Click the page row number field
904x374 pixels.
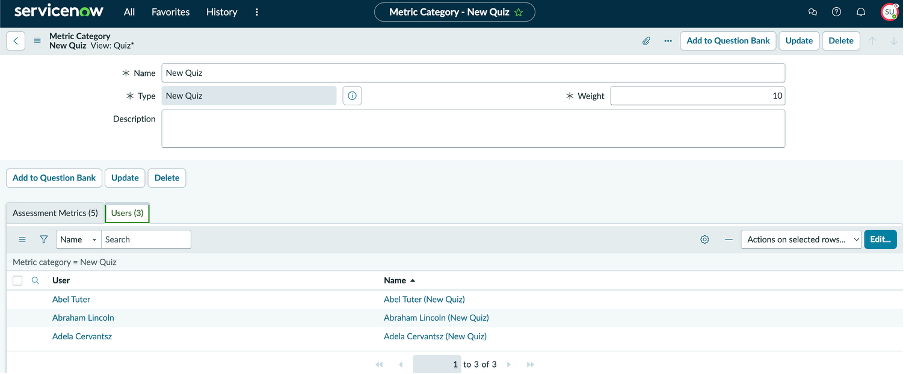pos(437,365)
